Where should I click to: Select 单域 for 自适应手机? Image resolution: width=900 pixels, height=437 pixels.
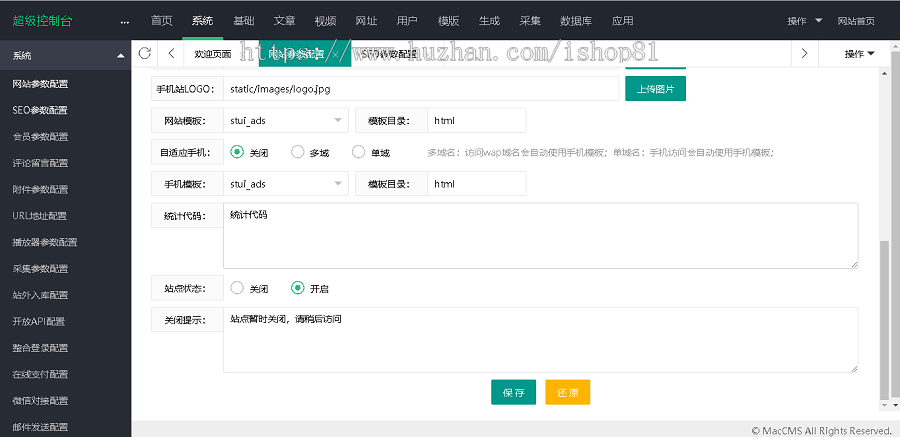pos(371,152)
